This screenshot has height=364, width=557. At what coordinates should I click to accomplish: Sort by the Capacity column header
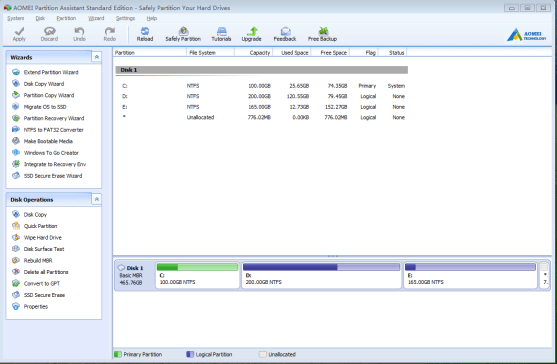(253, 53)
